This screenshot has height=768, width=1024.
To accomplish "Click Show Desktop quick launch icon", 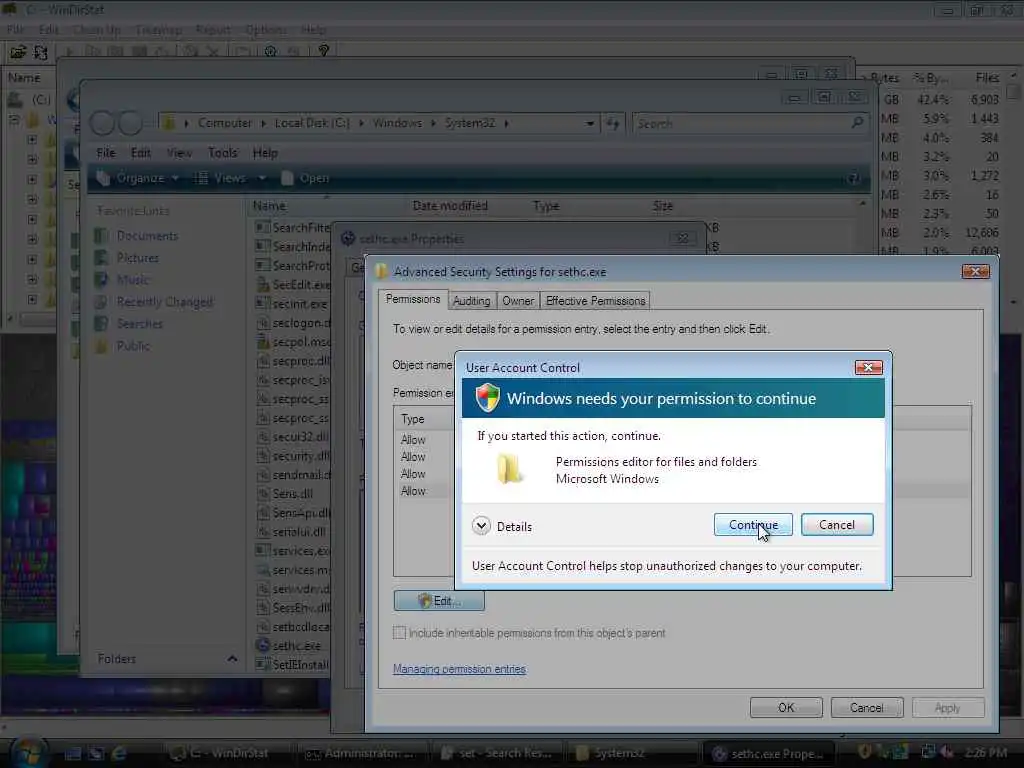I will pos(72,754).
